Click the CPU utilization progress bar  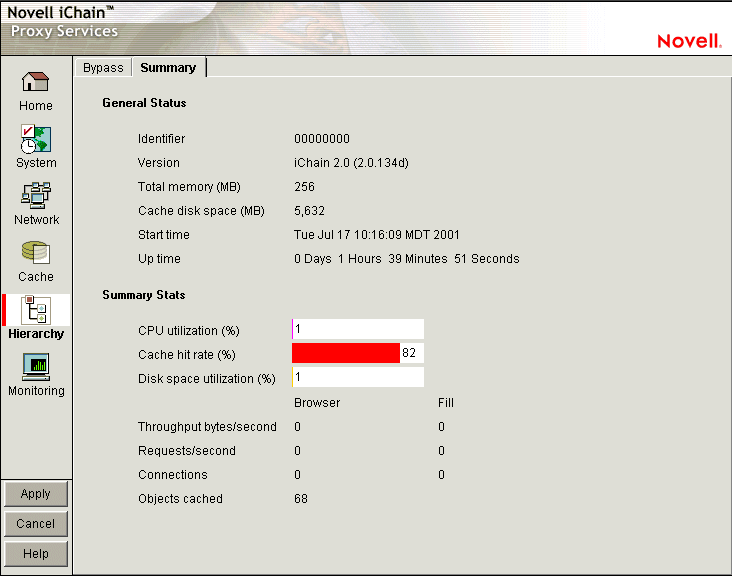[358, 329]
